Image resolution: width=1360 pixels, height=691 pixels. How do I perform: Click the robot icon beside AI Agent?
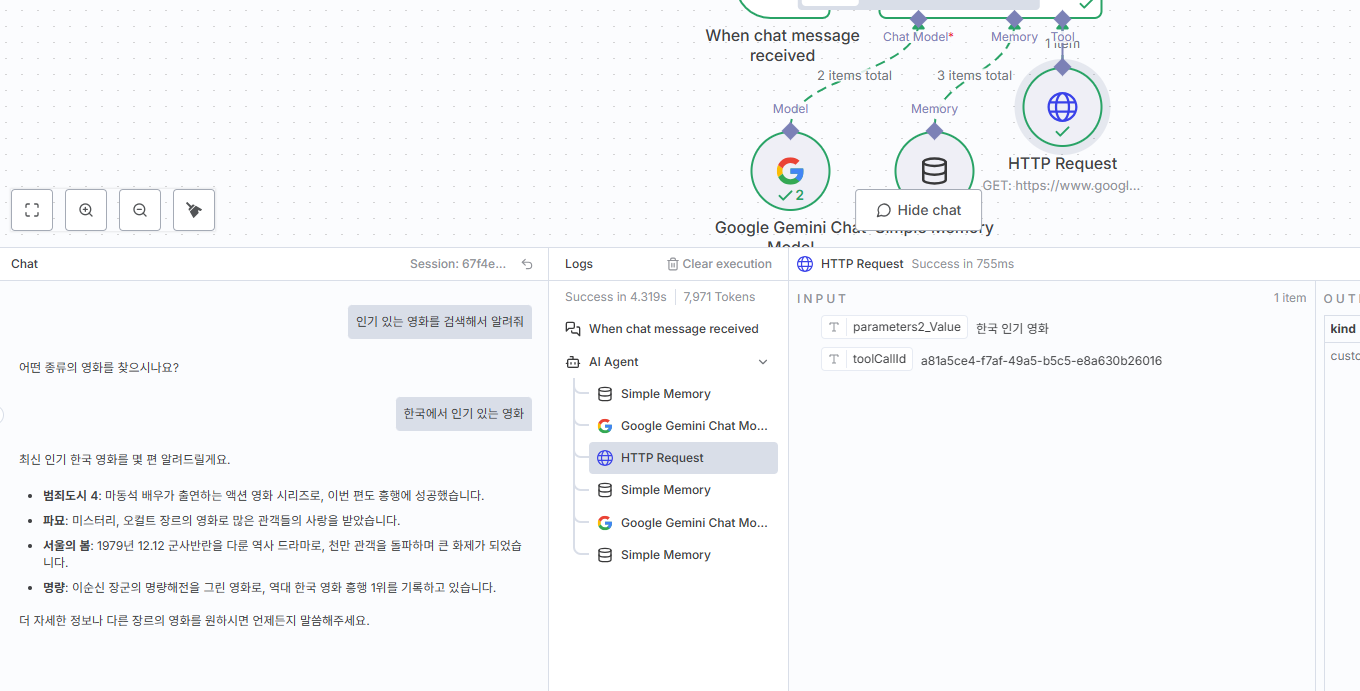[573, 362]
